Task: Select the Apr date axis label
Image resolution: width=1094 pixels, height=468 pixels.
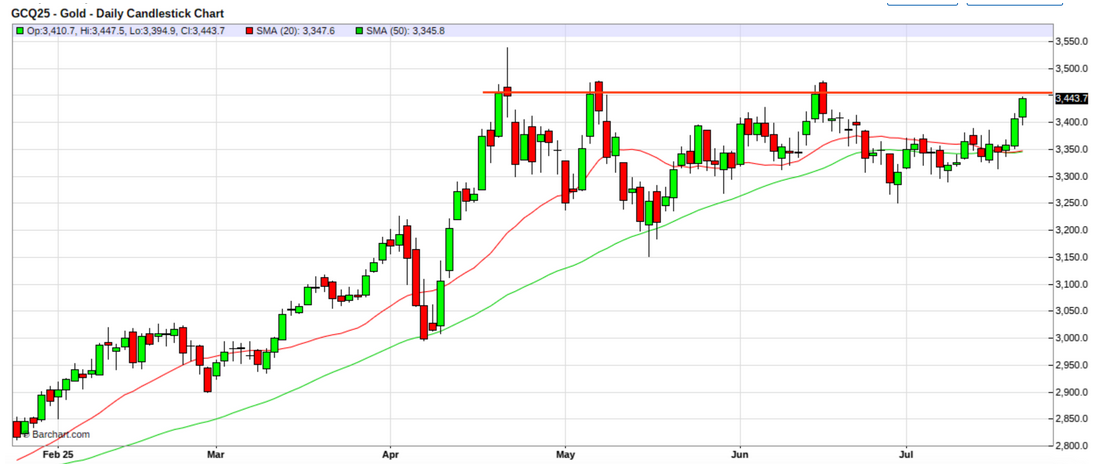Action: pos(389,453)
